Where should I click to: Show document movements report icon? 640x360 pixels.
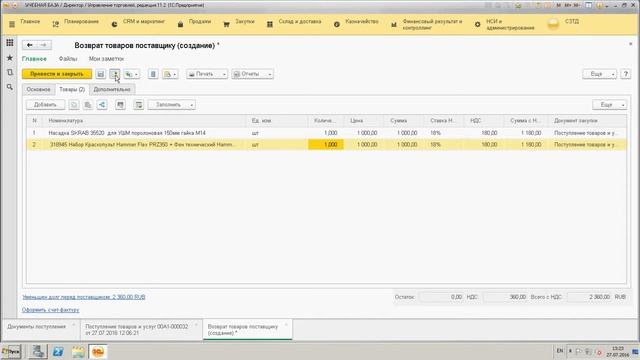pyautogui.click(x=153, y=74)
